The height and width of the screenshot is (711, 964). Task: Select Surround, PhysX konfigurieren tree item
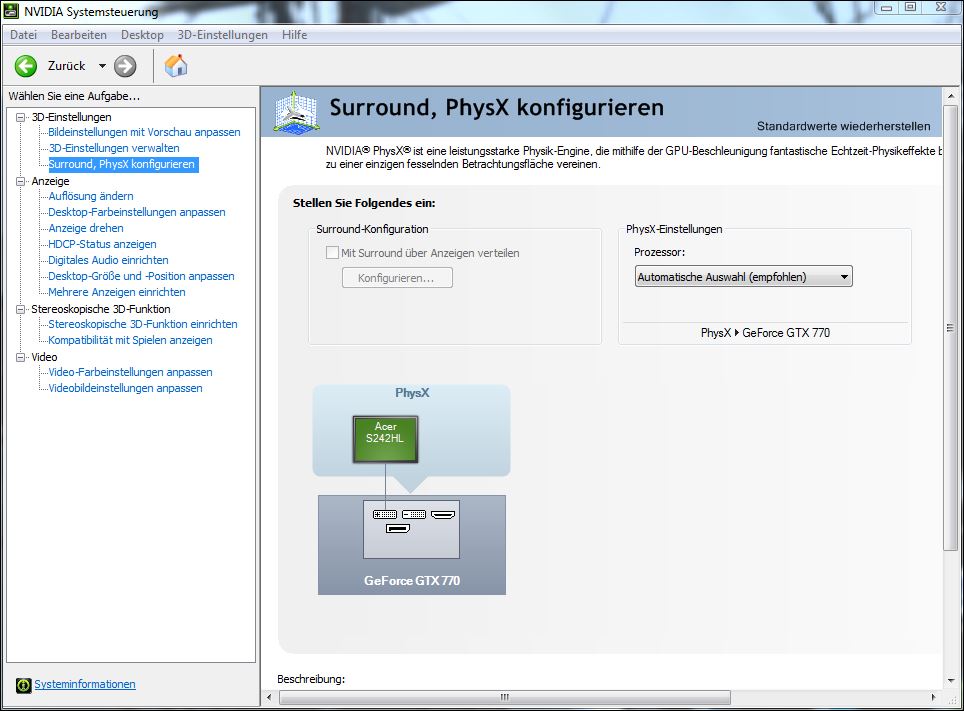click(122, 164)
